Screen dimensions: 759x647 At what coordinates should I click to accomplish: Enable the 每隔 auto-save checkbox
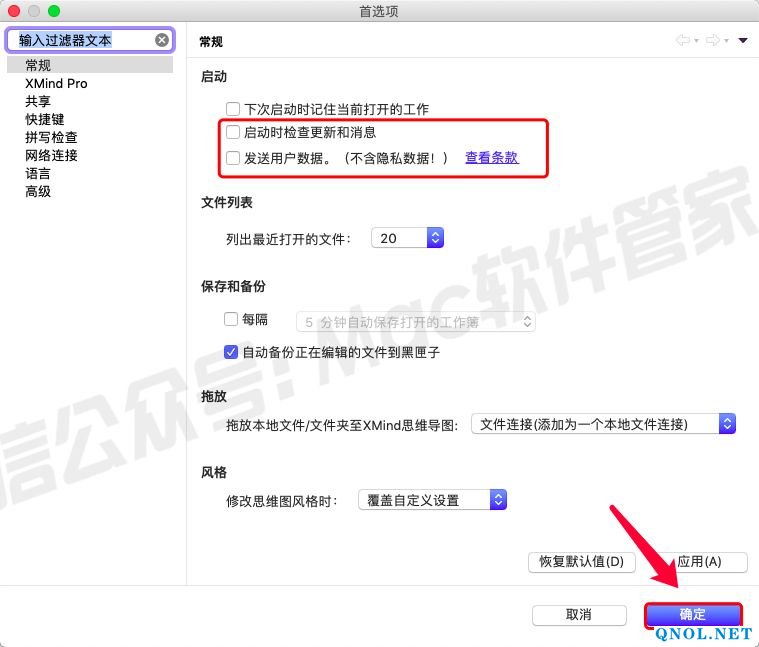click(231, 320)
